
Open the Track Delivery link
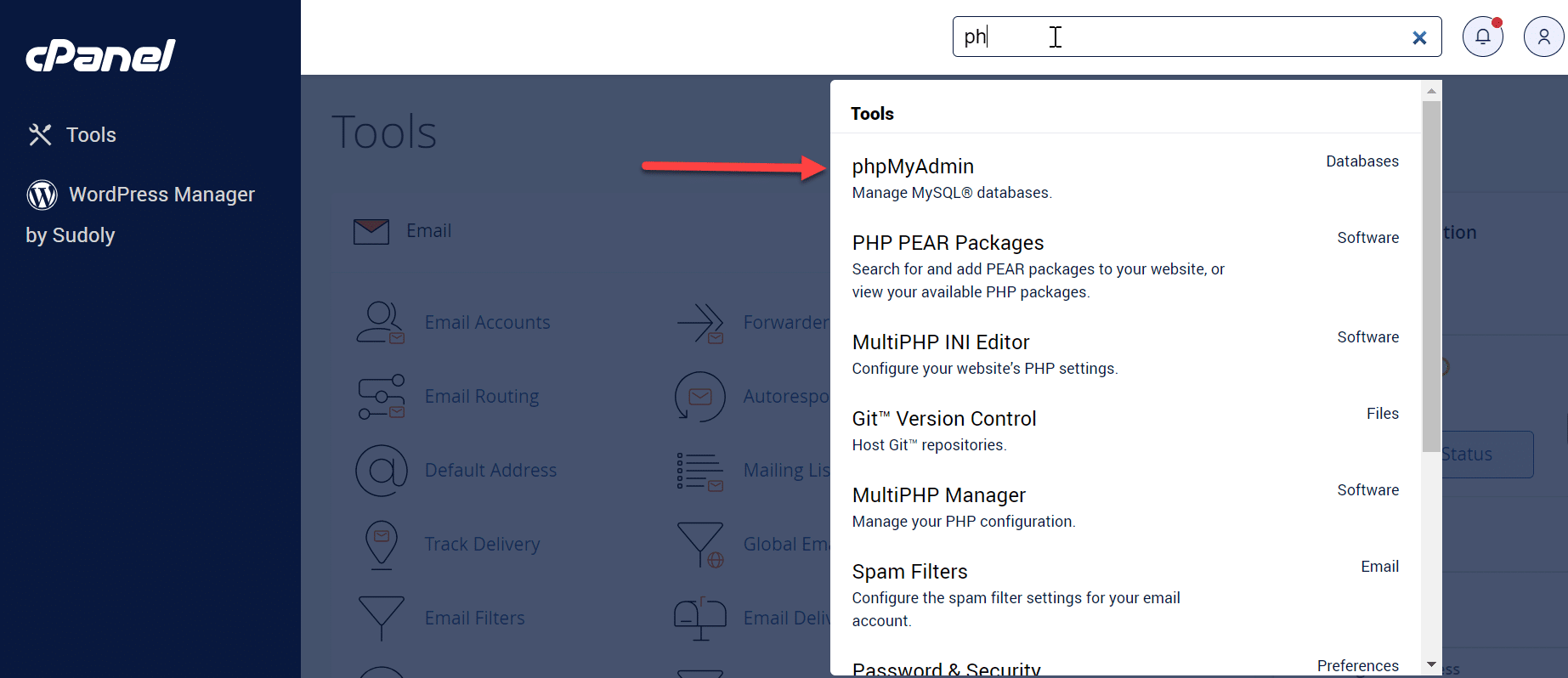coord(483,545)
